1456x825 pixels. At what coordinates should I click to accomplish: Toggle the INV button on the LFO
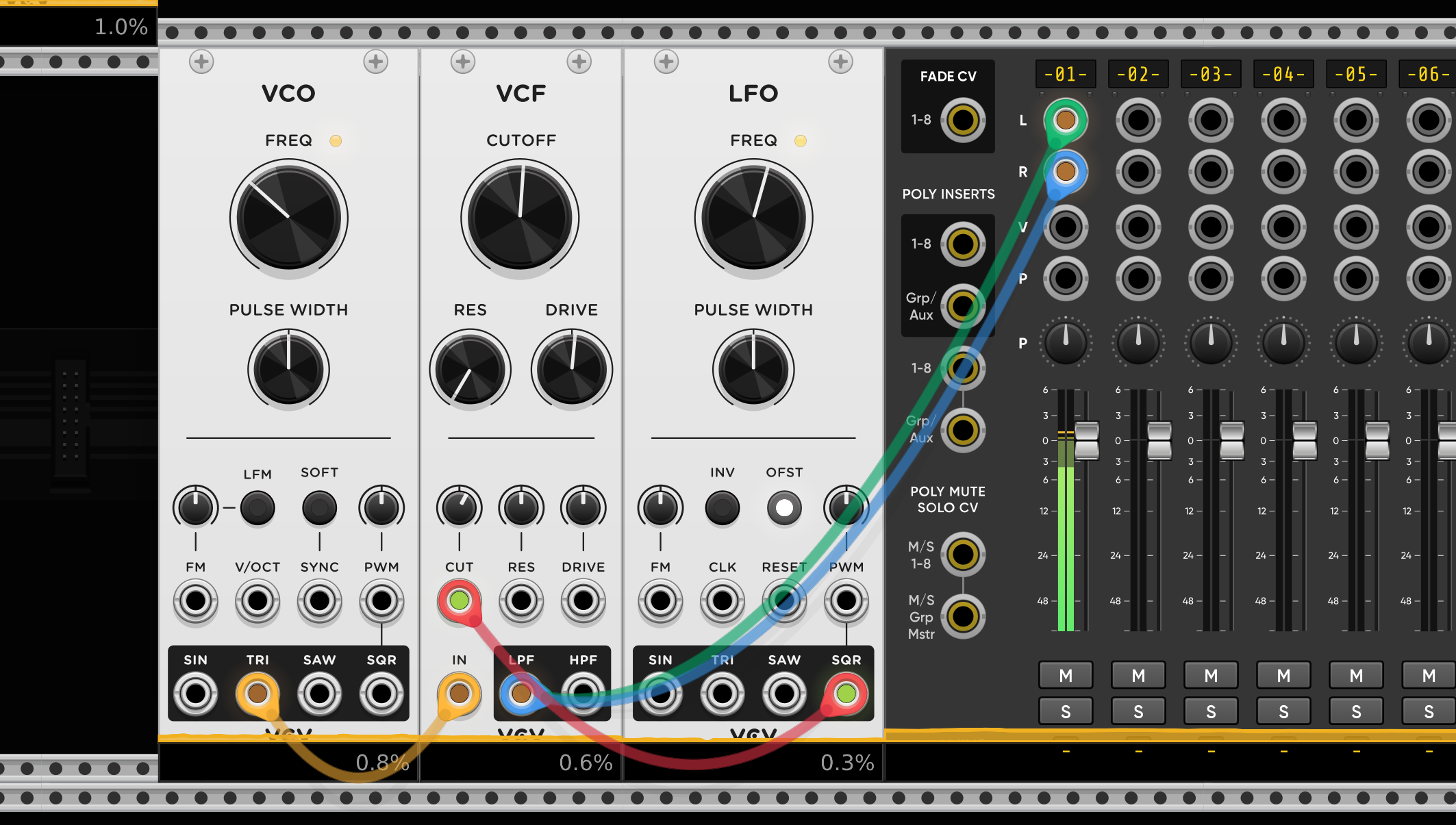(x=723, y=508)
